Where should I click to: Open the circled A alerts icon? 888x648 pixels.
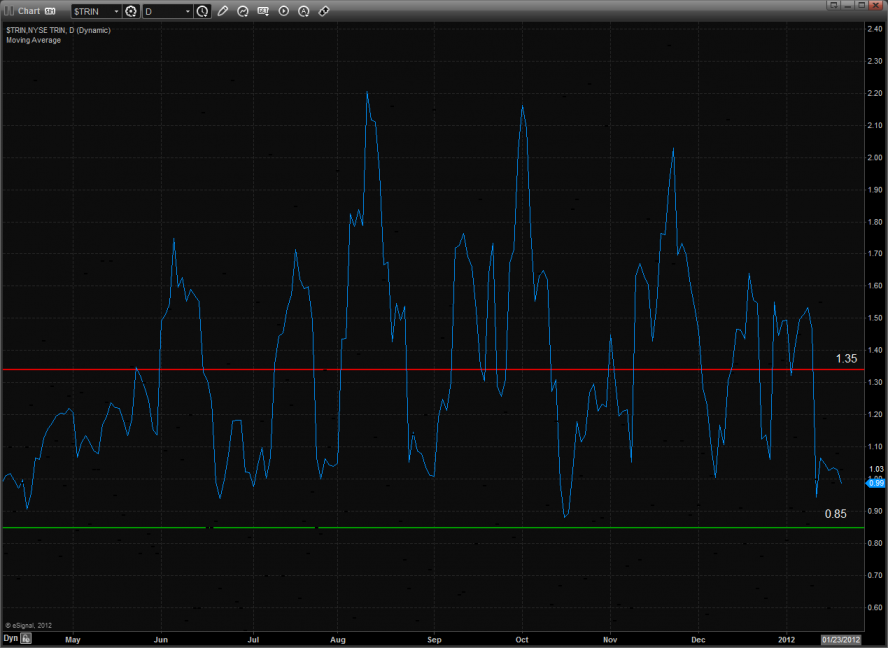304,11
